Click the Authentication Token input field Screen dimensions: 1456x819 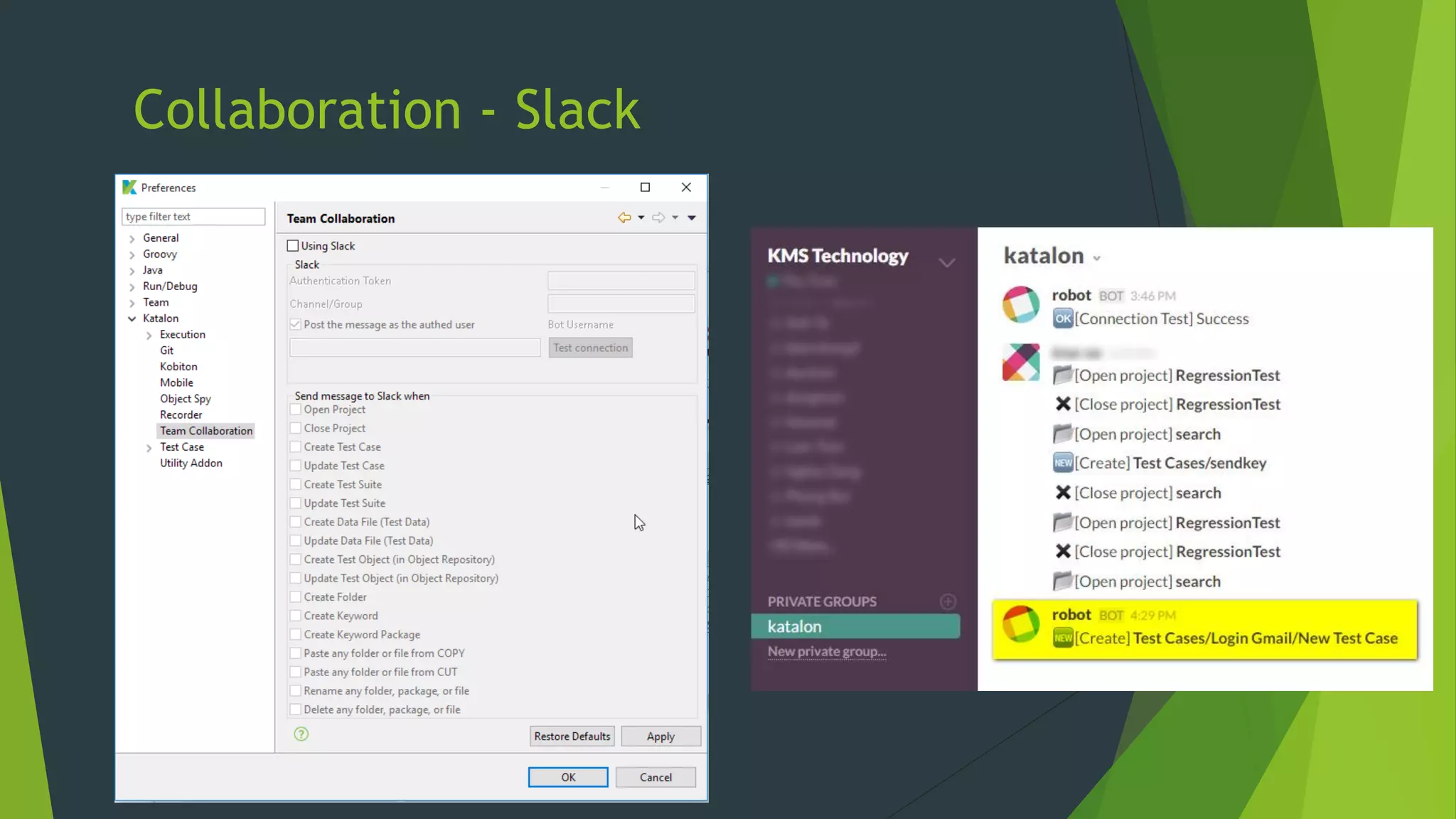click(x=621, y=281)
